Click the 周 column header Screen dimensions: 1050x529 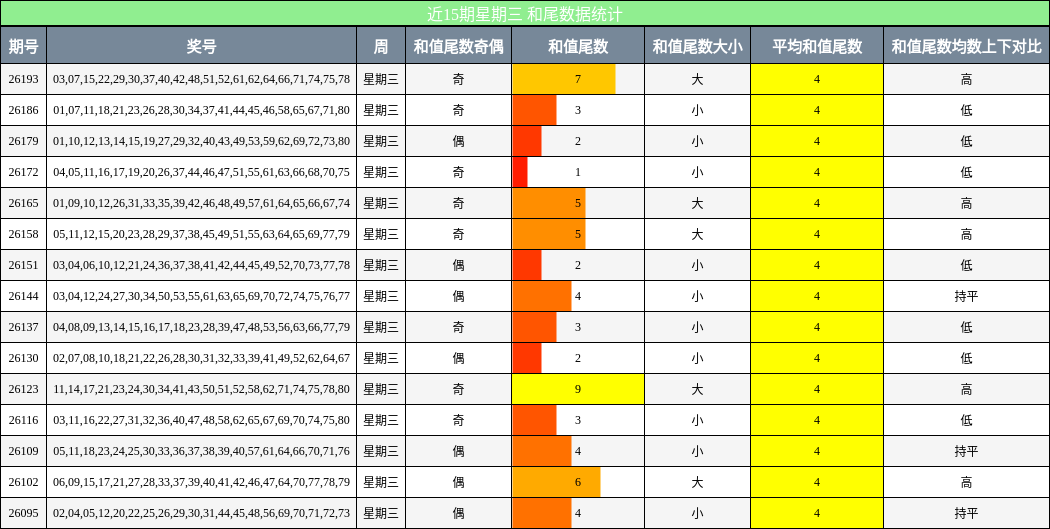[x=381, y=46]
